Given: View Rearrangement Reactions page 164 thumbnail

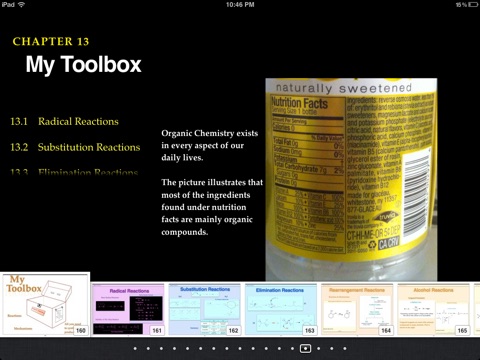Looking at the screenshot, I should [x=357, y=309].
